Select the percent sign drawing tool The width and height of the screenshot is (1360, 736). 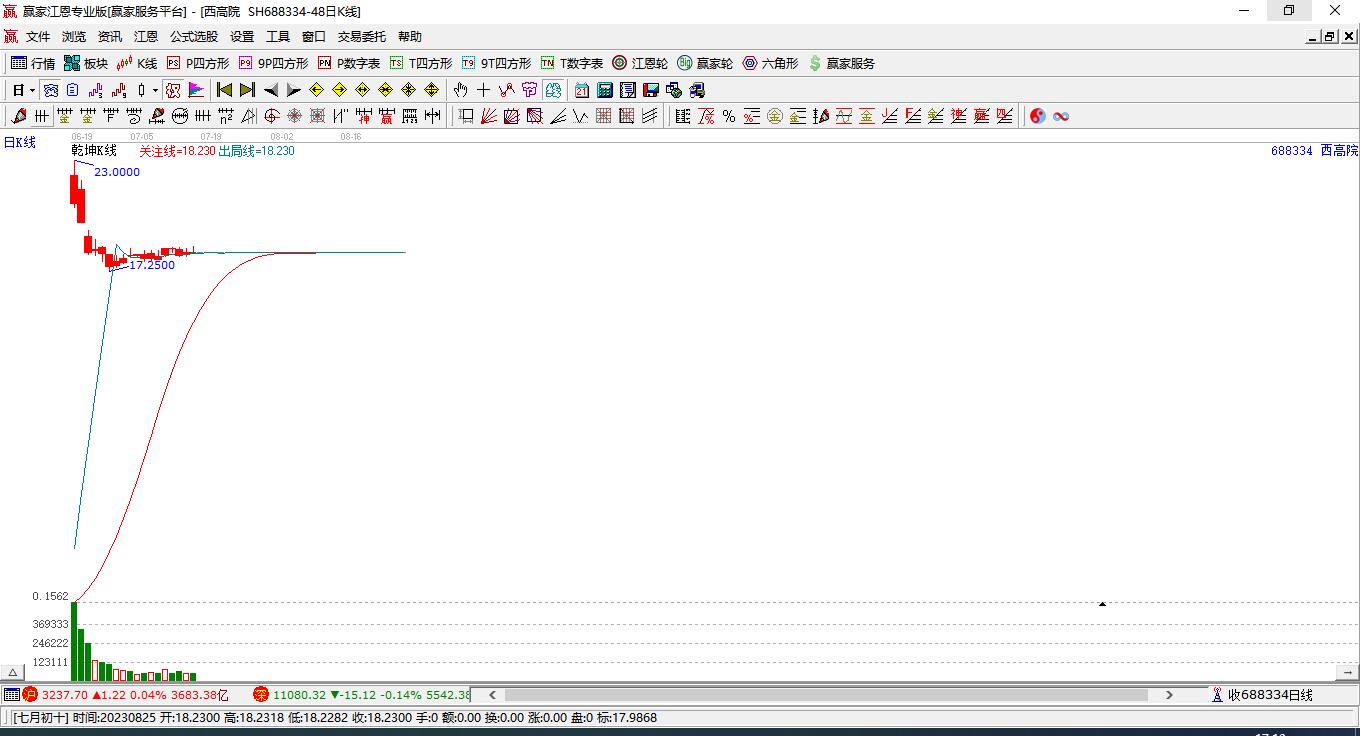pyautogui.click(x=729, y=116)
